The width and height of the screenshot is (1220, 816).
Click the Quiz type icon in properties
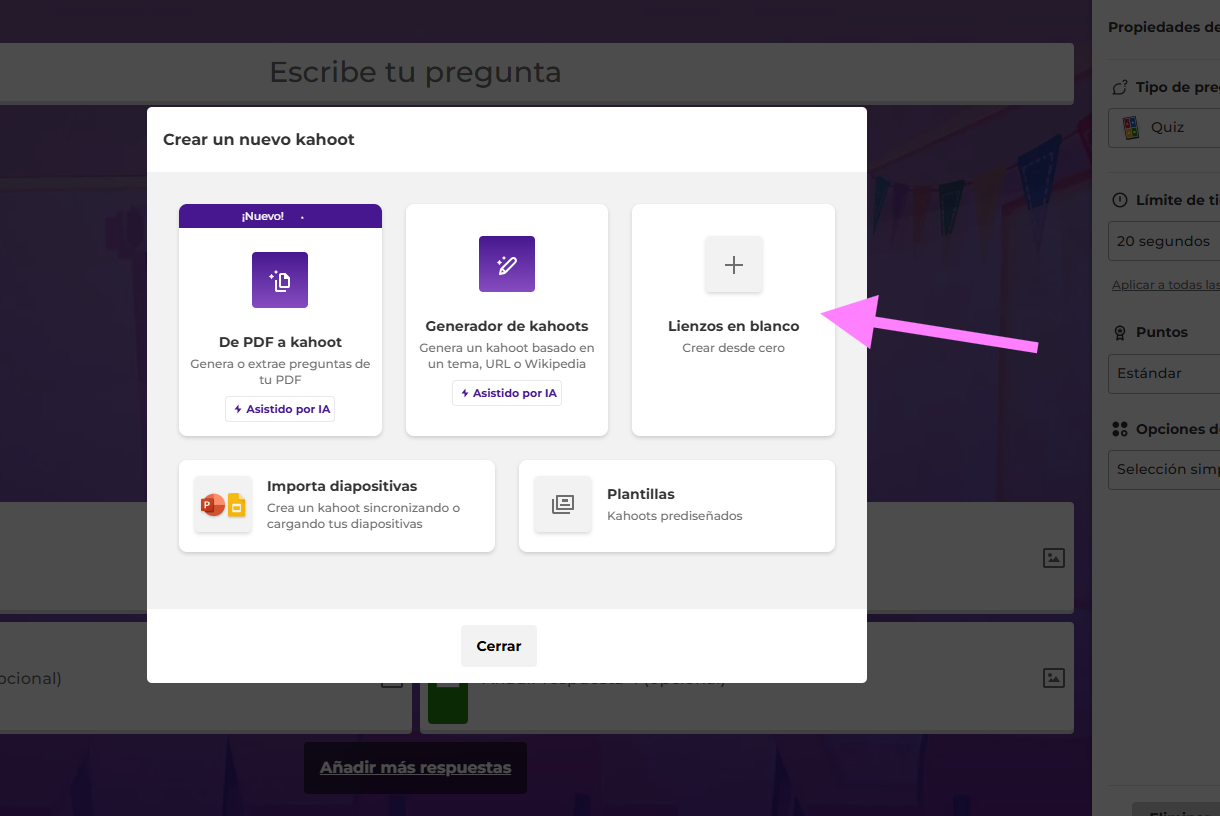tap(1130, 128)
